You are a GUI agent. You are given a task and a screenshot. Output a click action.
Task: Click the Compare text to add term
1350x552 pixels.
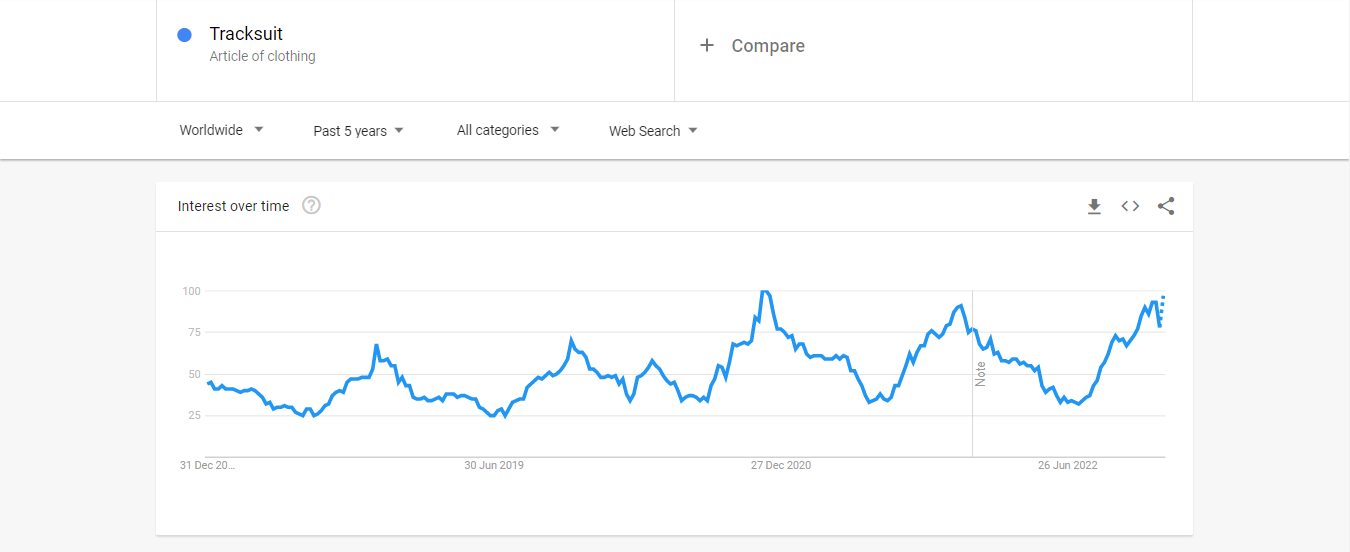point(767,46)
